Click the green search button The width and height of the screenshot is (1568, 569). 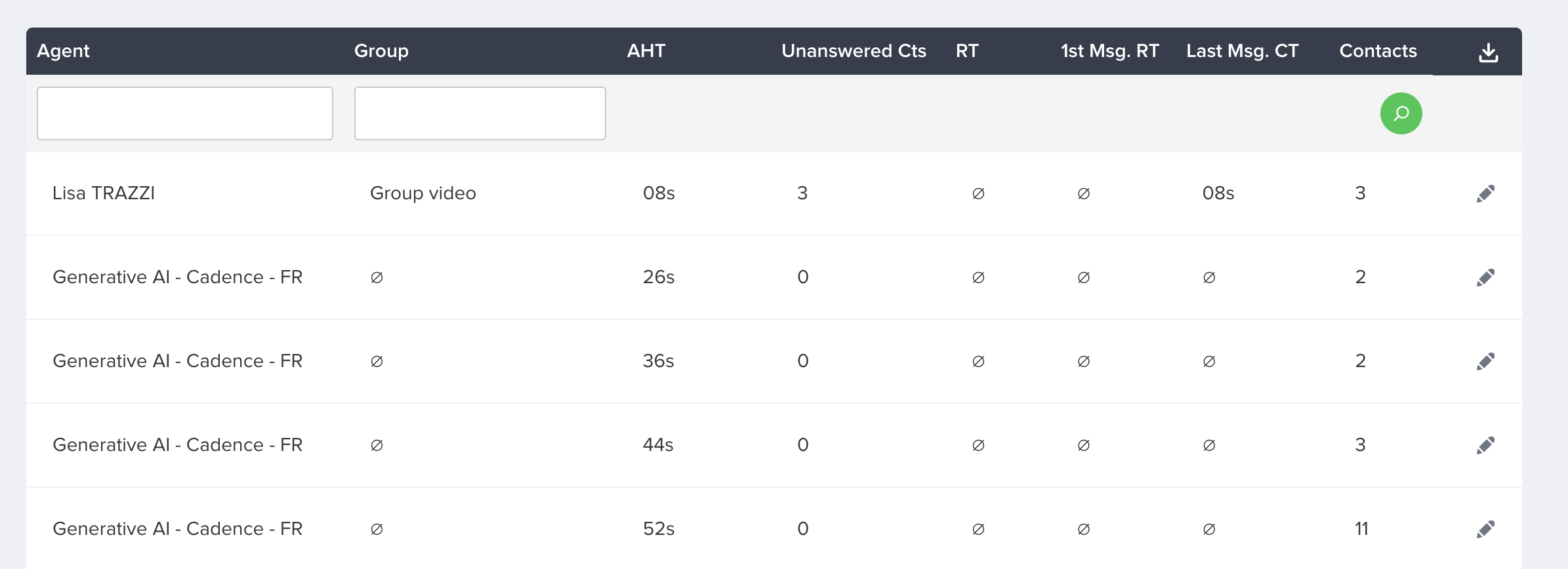[1401, 113]
